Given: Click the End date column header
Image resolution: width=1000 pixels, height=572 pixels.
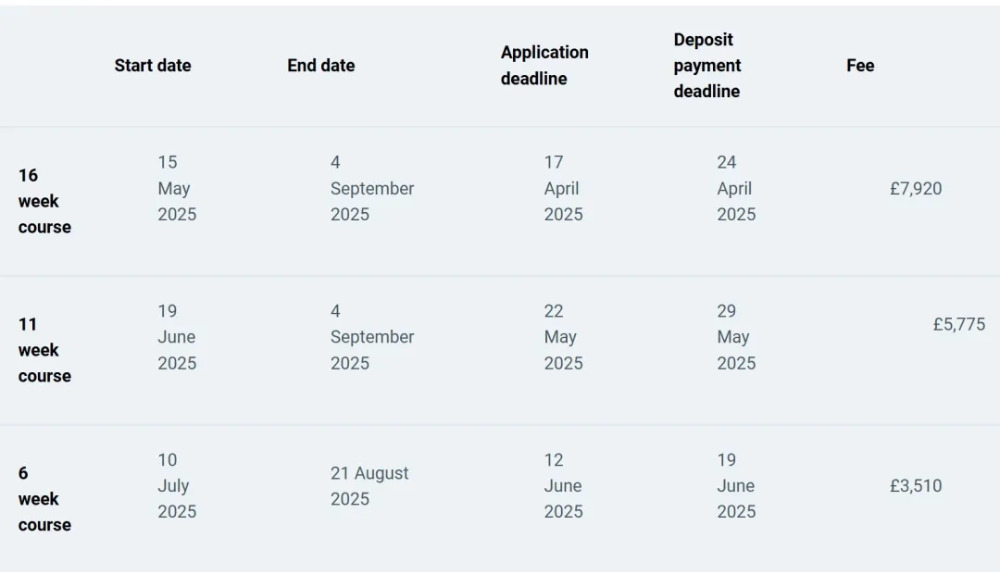Looking at the screenshot, I should pyautogui.click(x=321, y=66).
